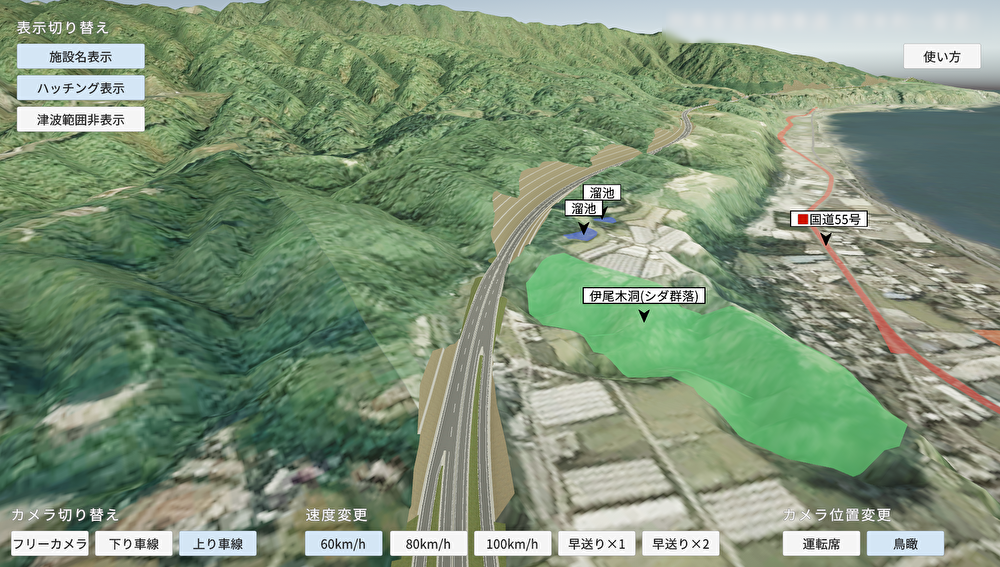1000x567 pixels.
Task: Click the 国道55号 map label
Action: coord(829,219)
